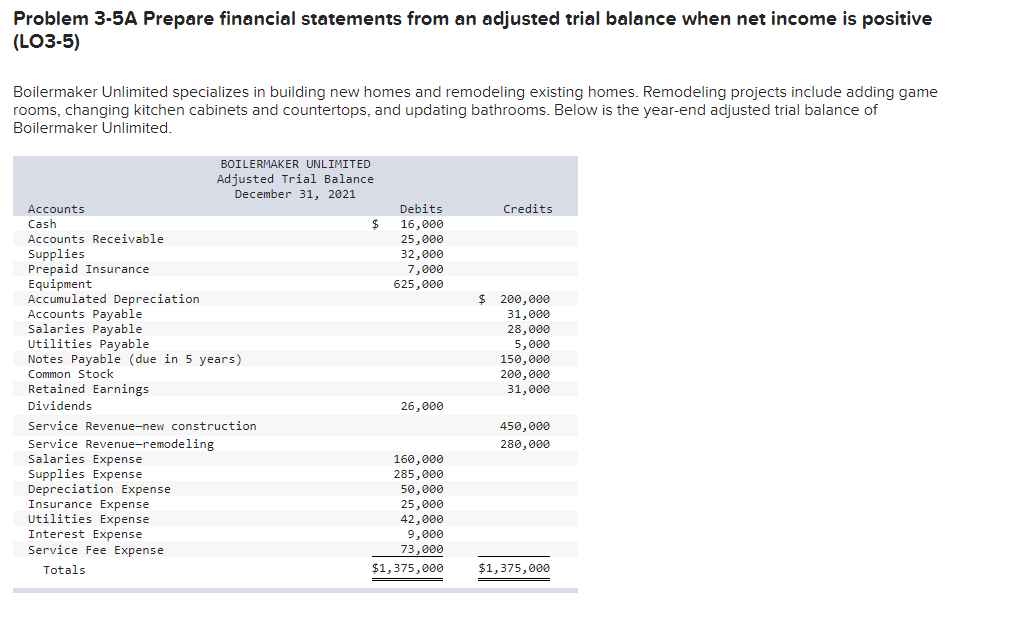Select the Debits column header
Viewport: 1015px width, 620px height.
pyautogui.click(x=420, y=208)
